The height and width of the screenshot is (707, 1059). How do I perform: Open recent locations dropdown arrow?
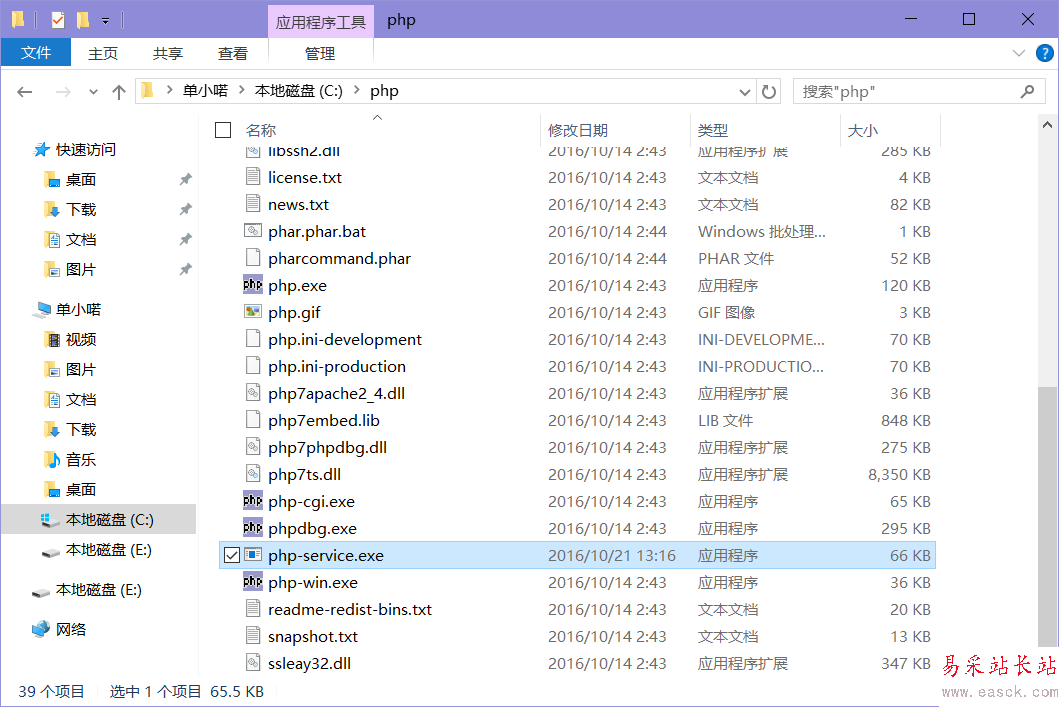(93, 92)
